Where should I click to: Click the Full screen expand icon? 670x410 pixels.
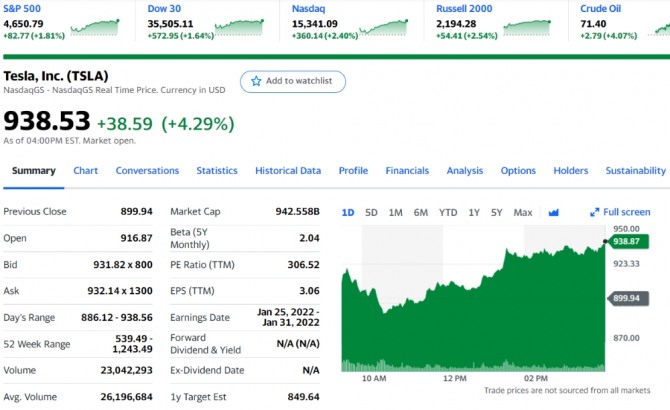pos(595,212)
